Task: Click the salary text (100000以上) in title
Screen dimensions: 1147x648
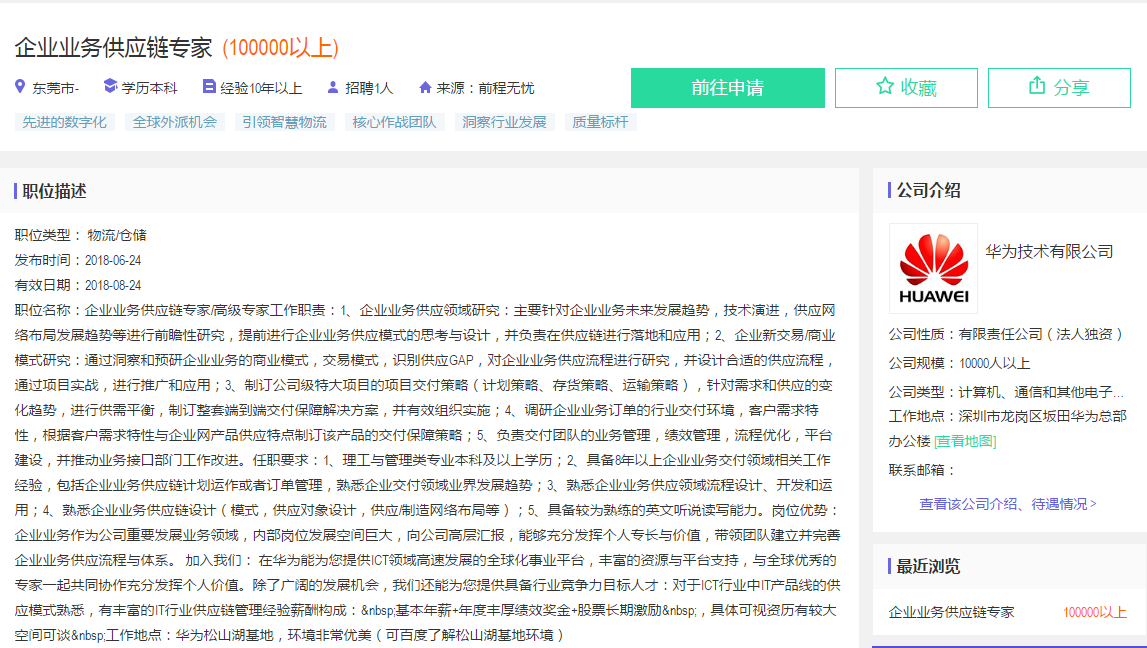Action: [x=280, y=48]
